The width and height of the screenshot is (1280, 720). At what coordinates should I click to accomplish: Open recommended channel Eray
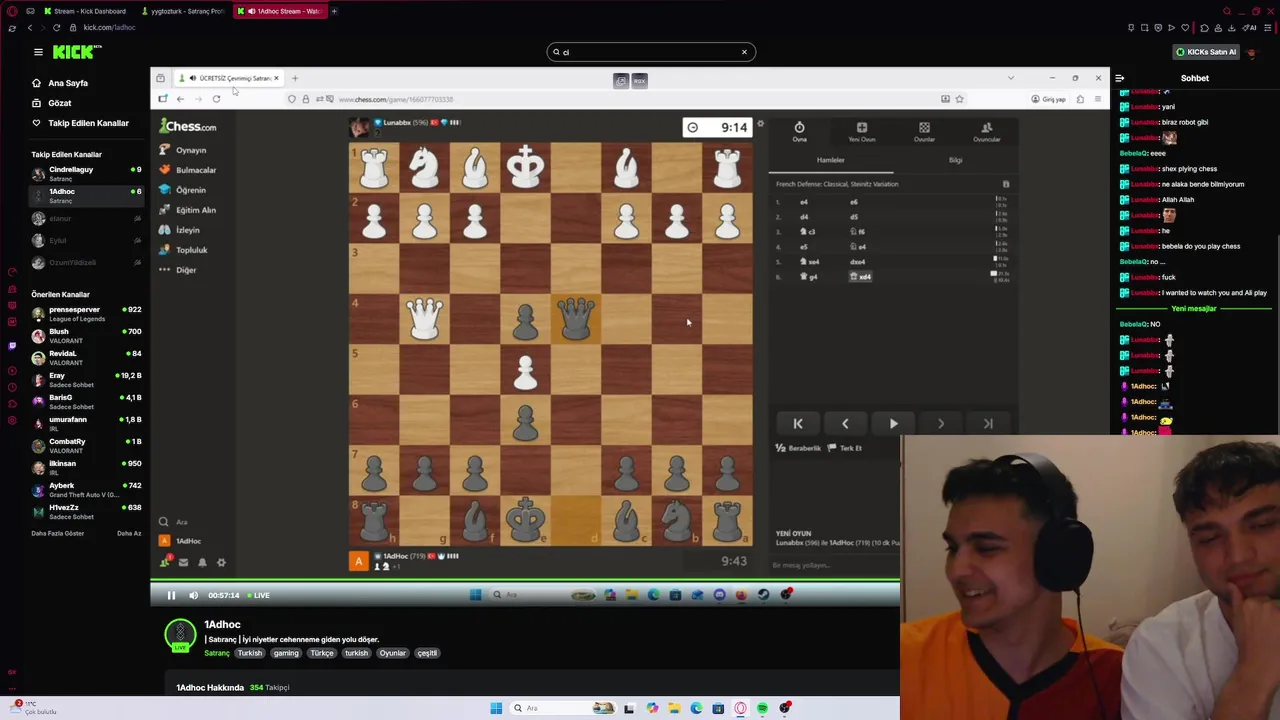tap(86, 380)
